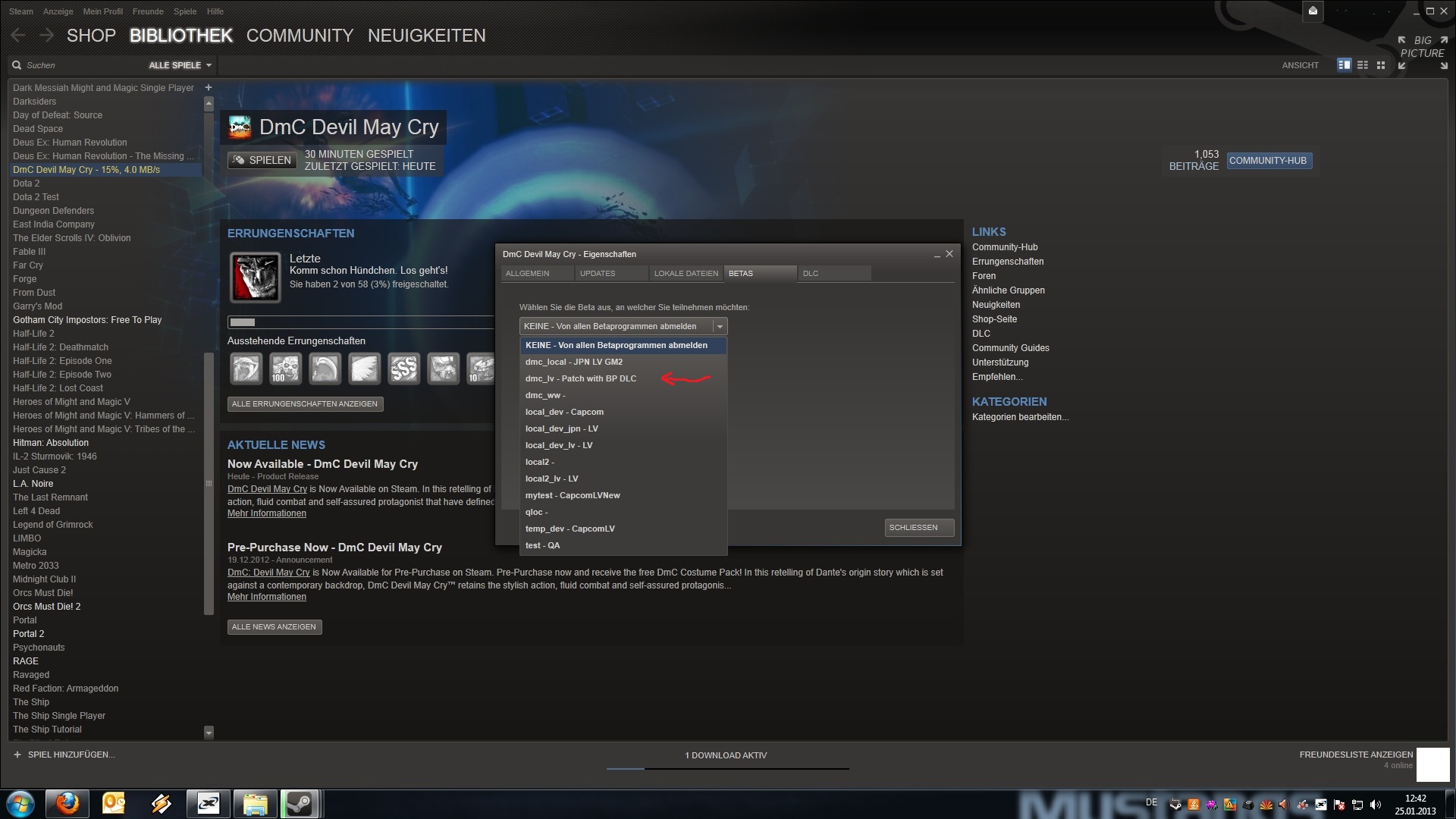Switch to list view layout icon
The image size is (1456, 819).
[x=1363, y=65]
